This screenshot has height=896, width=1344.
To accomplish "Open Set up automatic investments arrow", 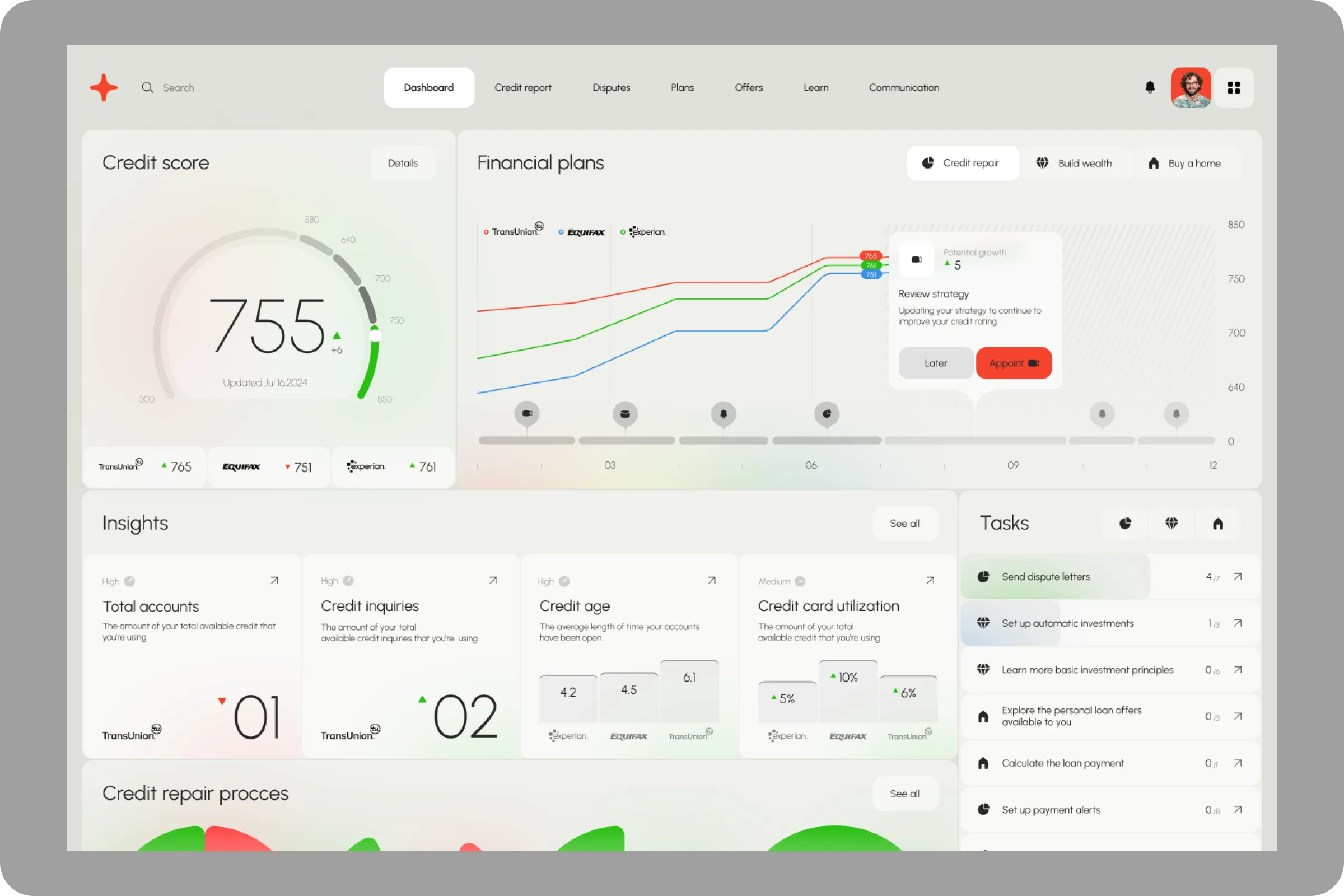I will pyautogui.click(x=1238, y=623).
